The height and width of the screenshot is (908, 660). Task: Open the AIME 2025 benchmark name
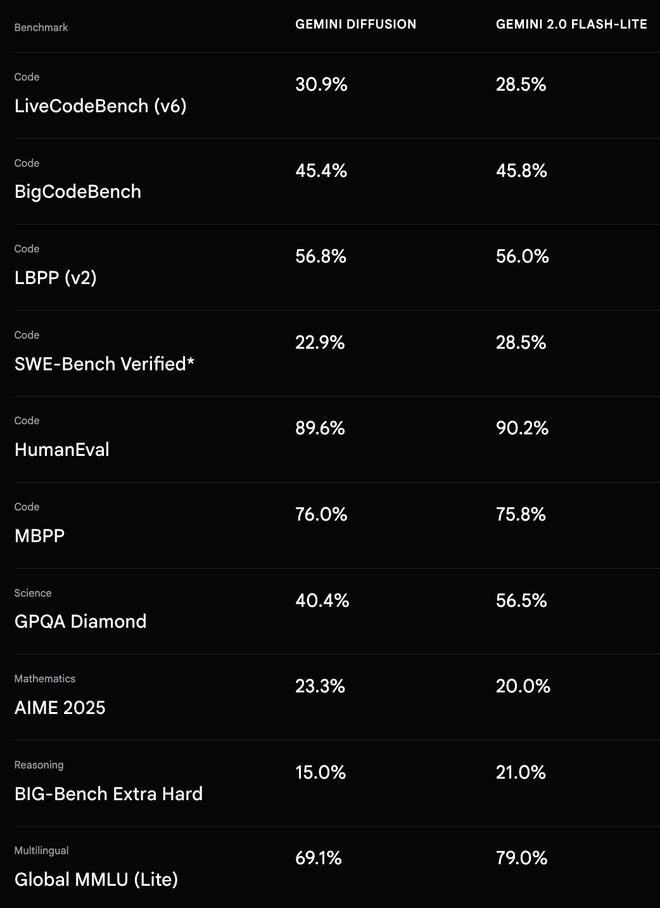coord(60,708)
